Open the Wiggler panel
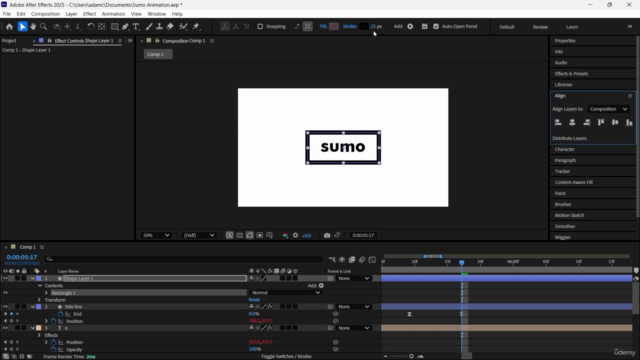The height and width of the screenshot is (360, 640). (x=562, y=237)
